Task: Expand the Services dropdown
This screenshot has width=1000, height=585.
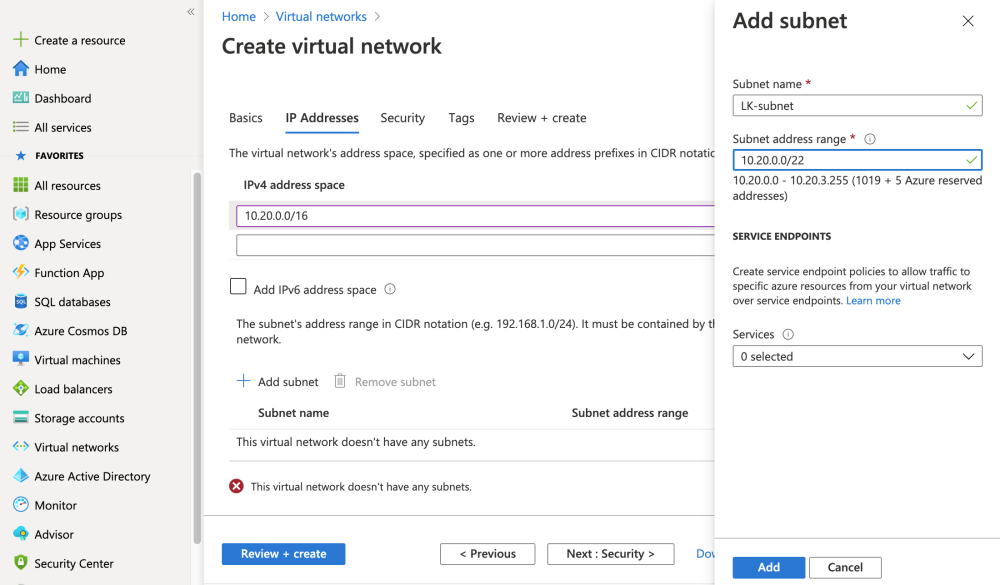Action: click(x=857, y=356)
